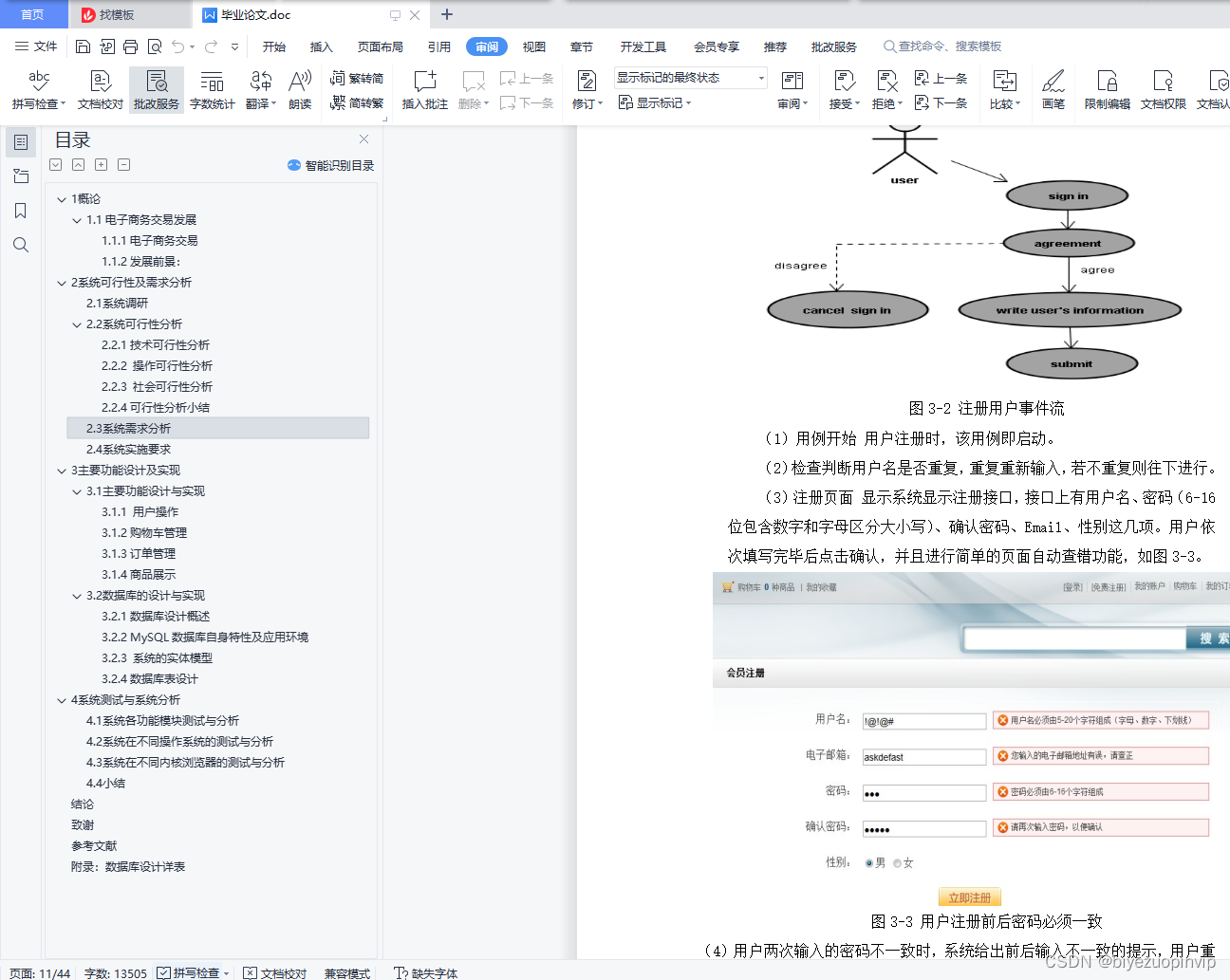The image size is (1230, 980).
Task: Go to the 首页 home tab
Action: (32, 14)
